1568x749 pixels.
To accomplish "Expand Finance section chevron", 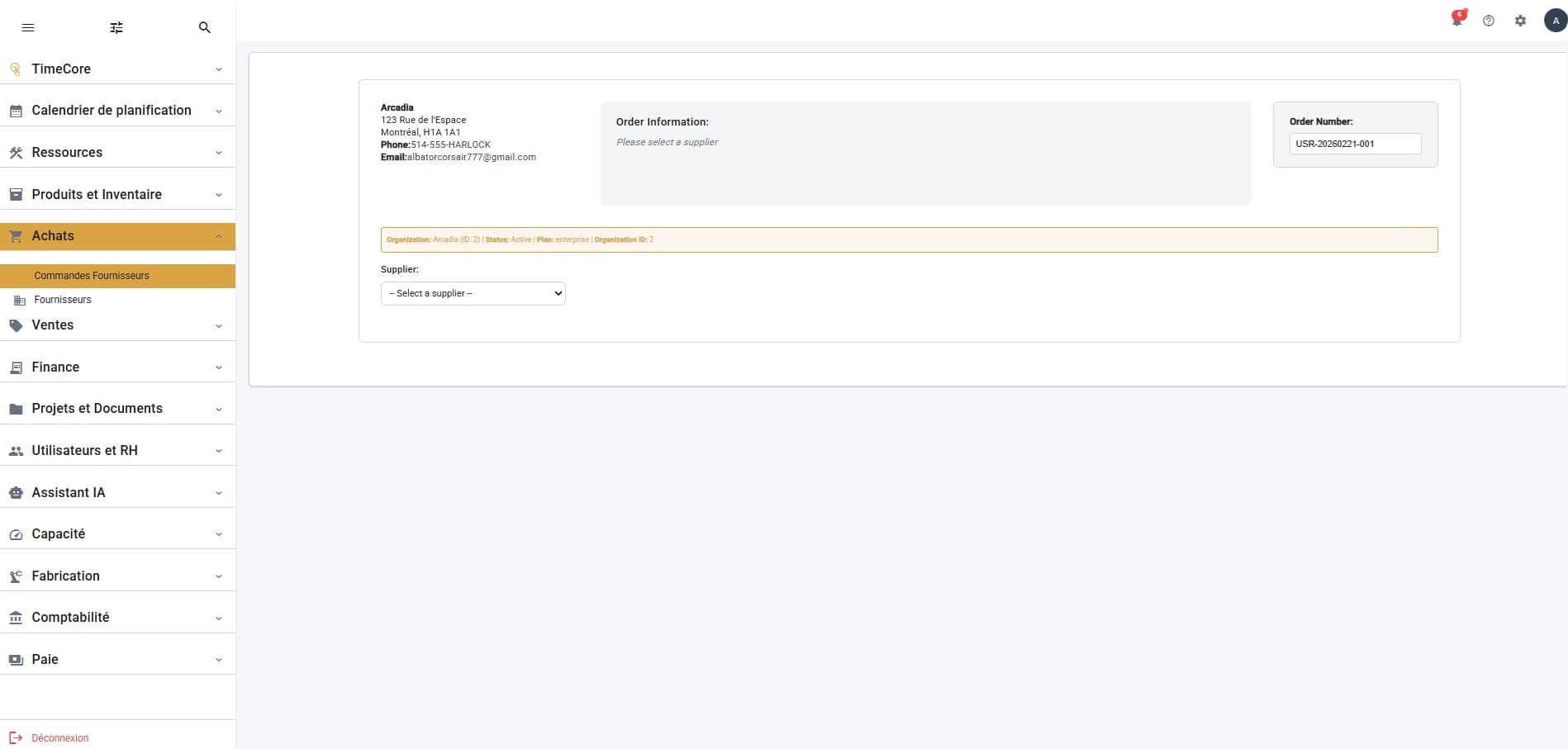I will (219, 367).
